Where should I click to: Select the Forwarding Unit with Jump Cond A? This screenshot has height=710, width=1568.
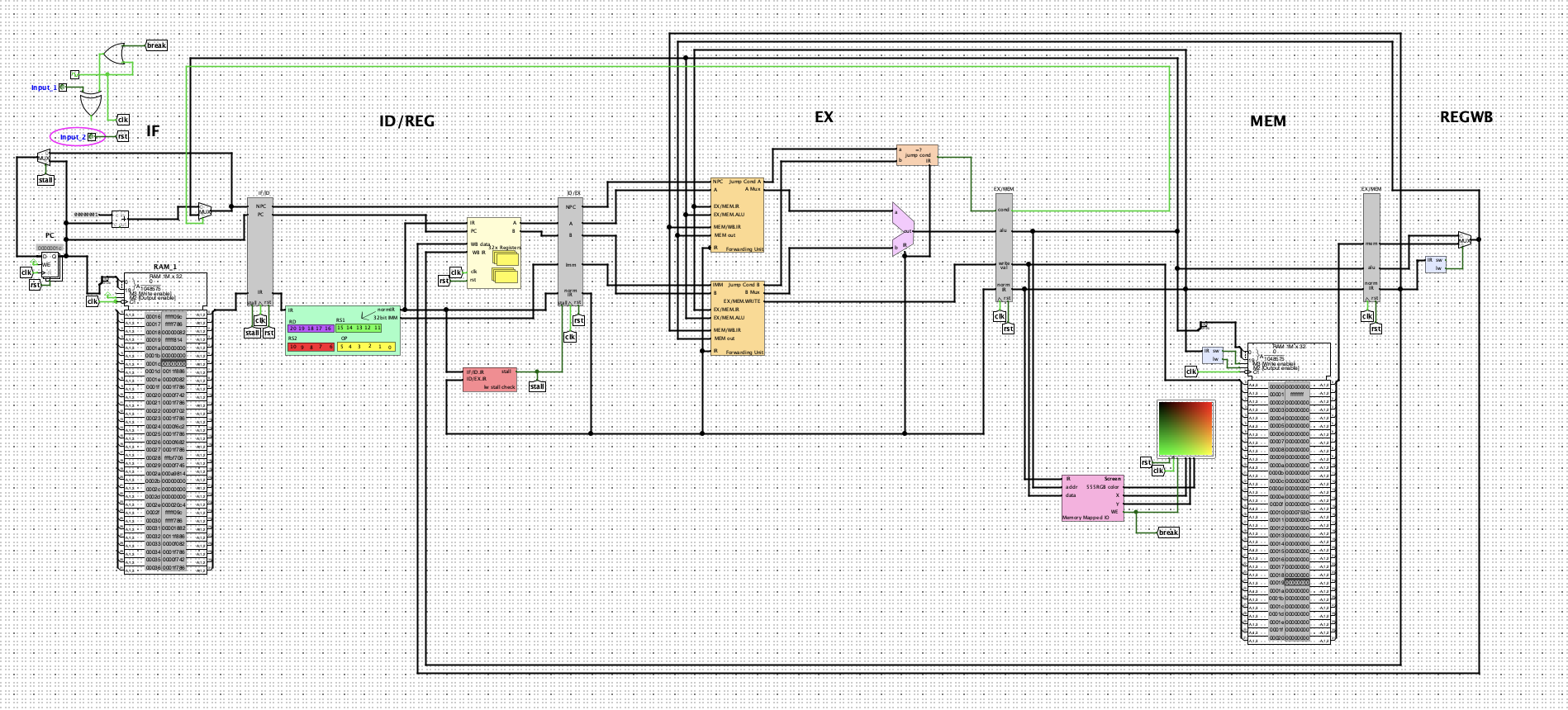pos(738,215)
